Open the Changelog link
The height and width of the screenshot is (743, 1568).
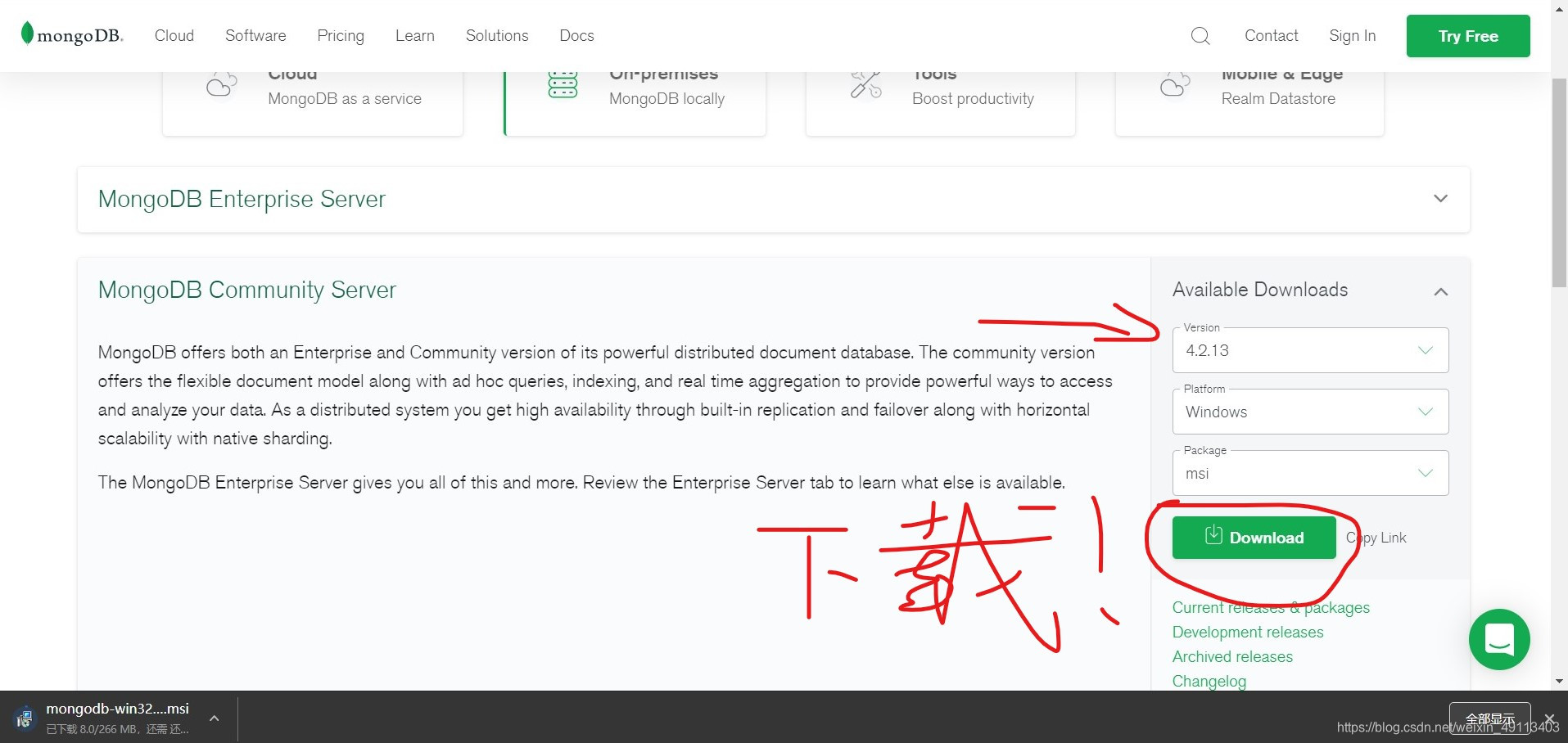[1209, 681]
